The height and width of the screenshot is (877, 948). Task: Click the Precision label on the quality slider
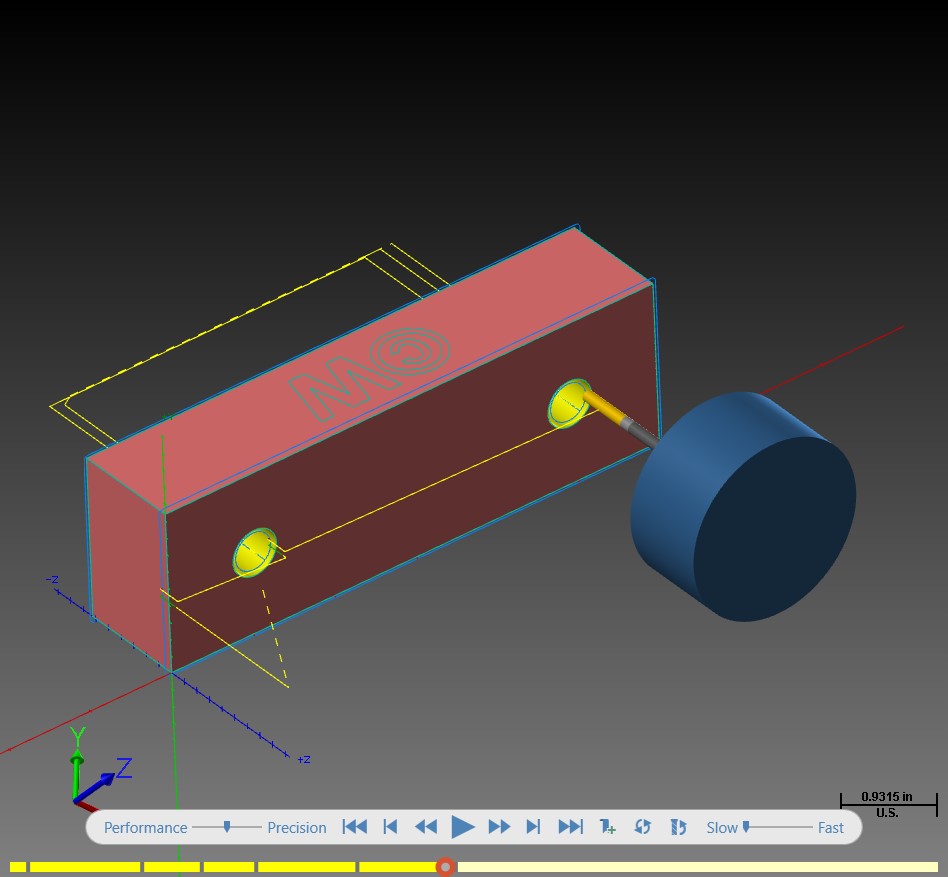[297, 827]
